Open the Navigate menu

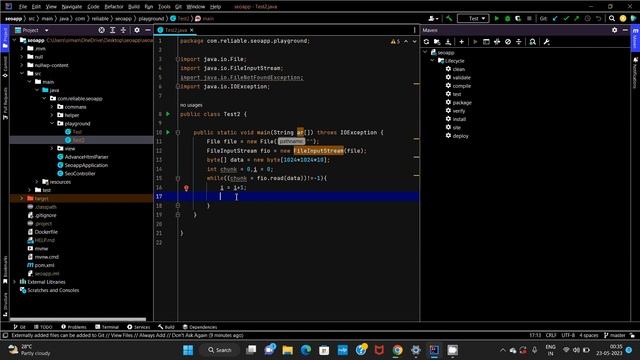[x=72, y=7]
